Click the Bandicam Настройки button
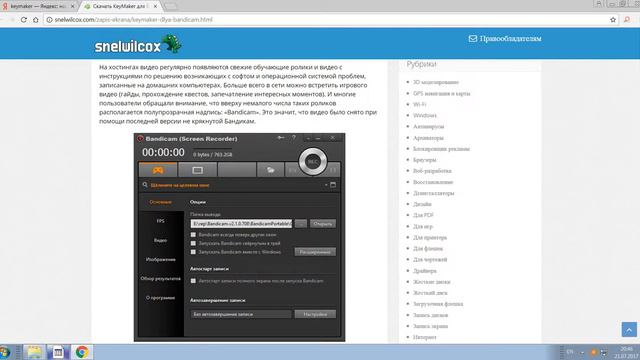 click(315, 314)
